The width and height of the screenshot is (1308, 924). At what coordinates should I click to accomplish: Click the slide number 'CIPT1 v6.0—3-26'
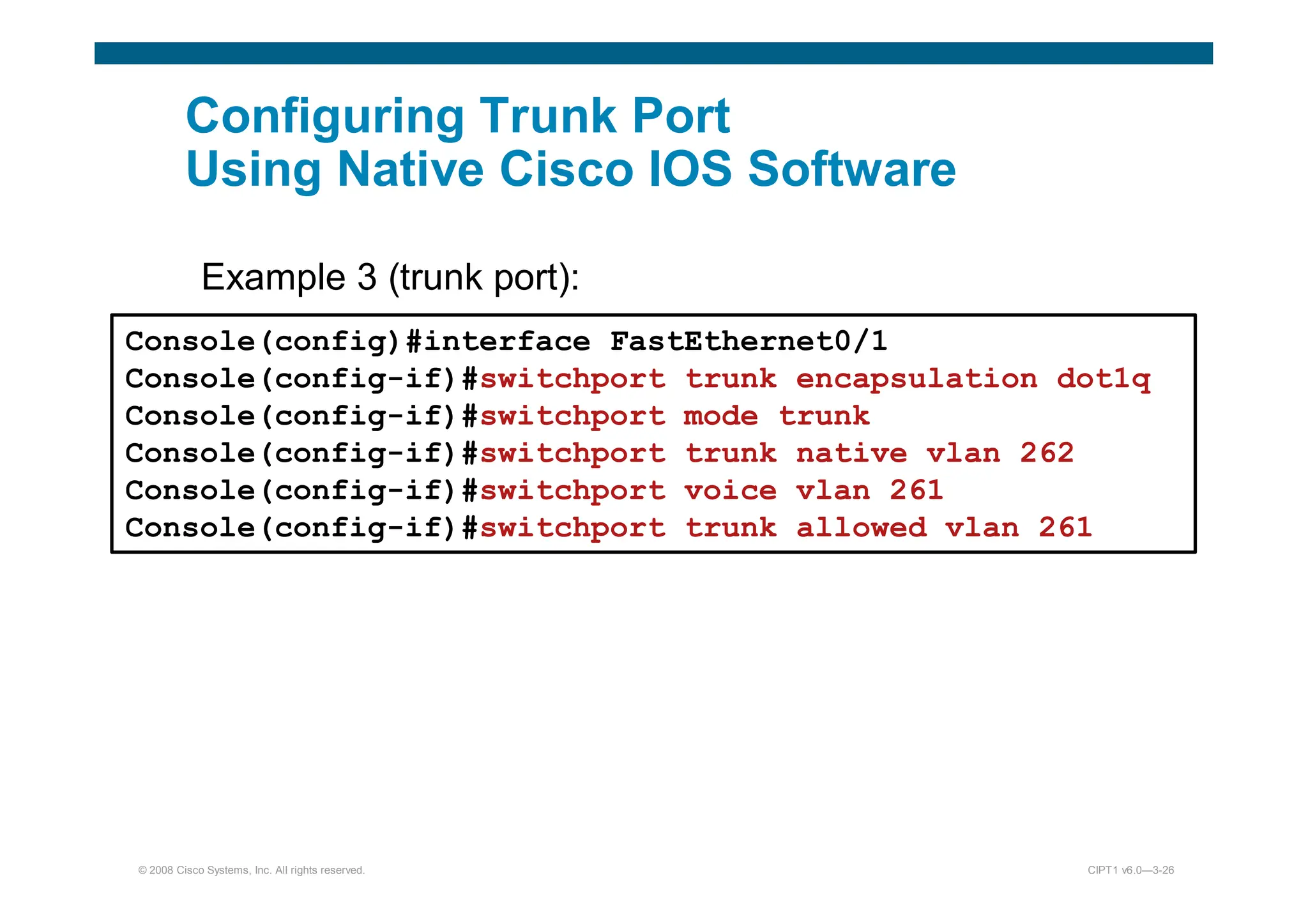(1131, 870)
